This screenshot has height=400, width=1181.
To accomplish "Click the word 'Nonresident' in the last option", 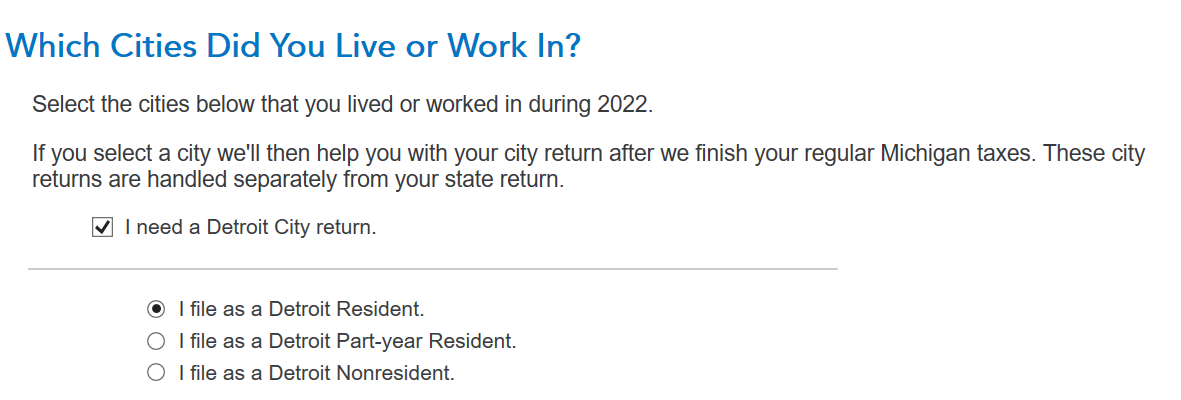I will tap(397, 373).
